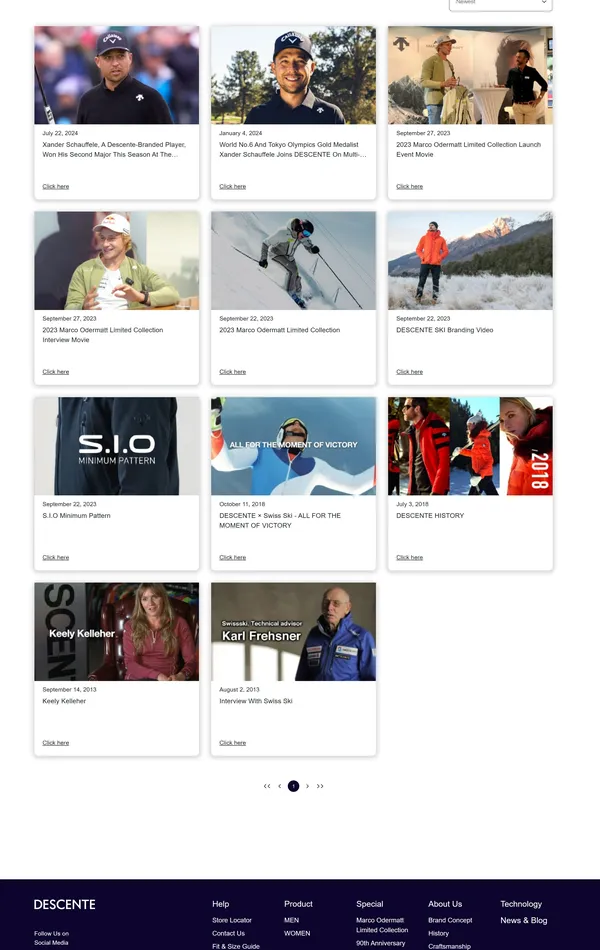Open Karl Frehsner interview video thumbnail
The height and width of the screenshot is (950, 600).
point(293,631)
